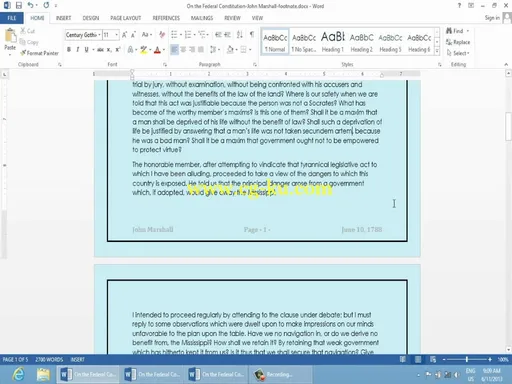Open the Recording app in taskbar
Image resolution: width=512 pixels, height=384 pixels.
coord(280,374)
